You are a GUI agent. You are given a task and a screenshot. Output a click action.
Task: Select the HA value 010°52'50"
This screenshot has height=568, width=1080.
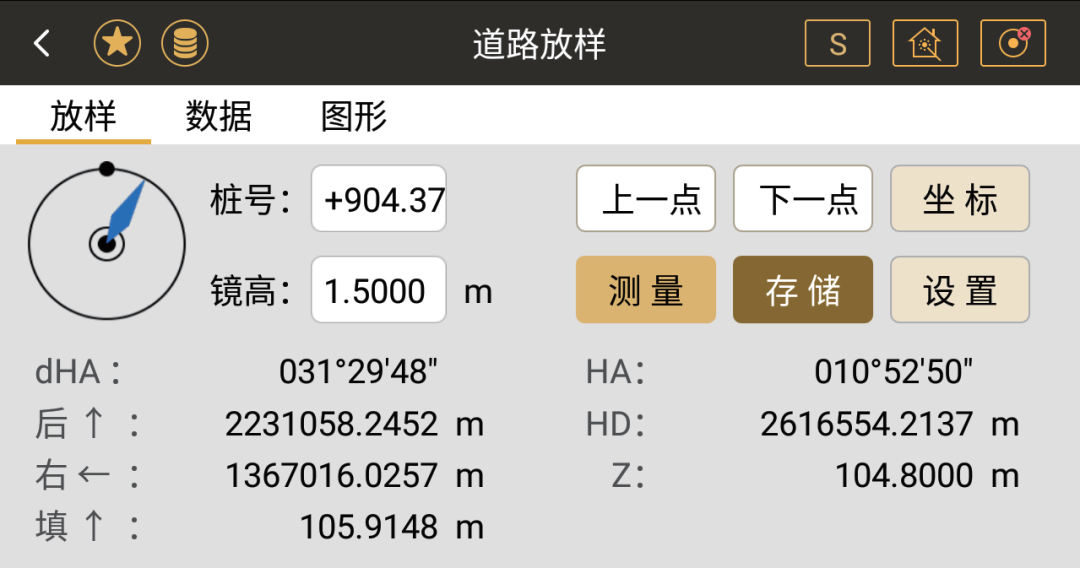[893, 372]
